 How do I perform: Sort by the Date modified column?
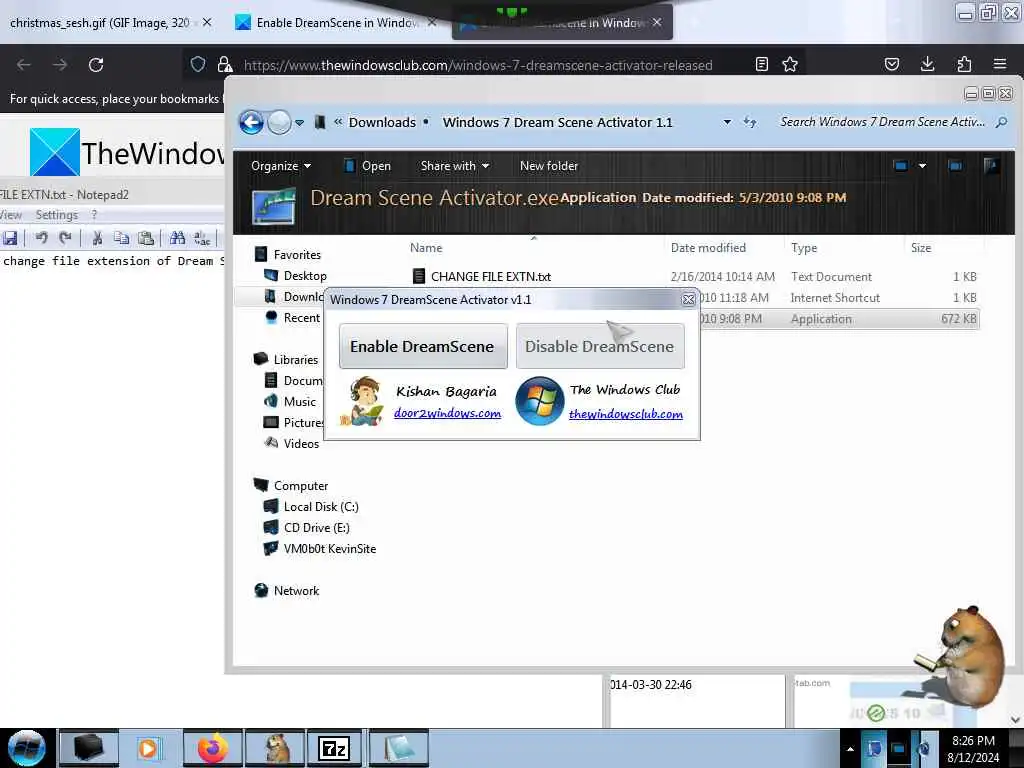point(708,248)
